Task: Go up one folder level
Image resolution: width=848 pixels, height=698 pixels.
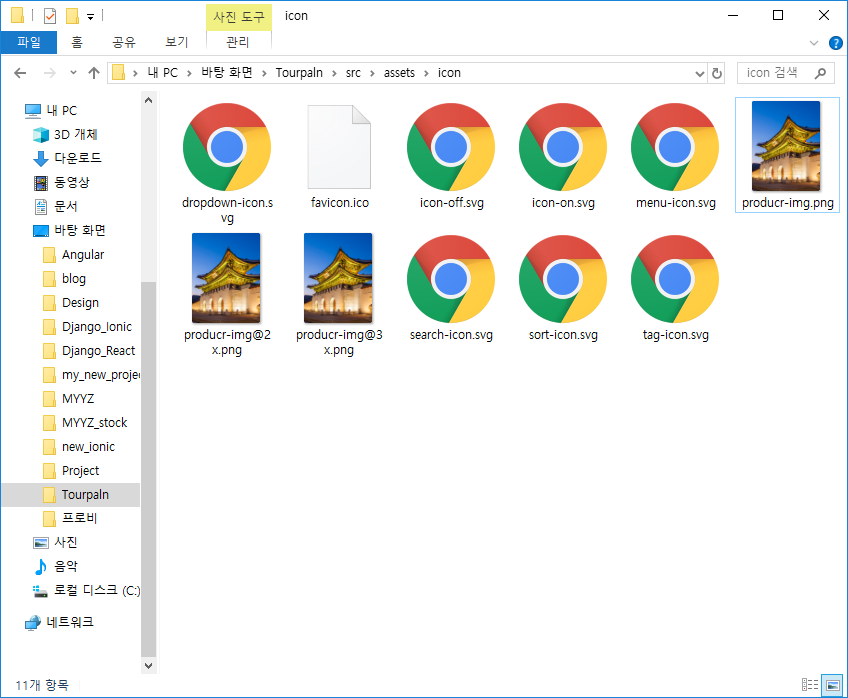Action: 94,73
